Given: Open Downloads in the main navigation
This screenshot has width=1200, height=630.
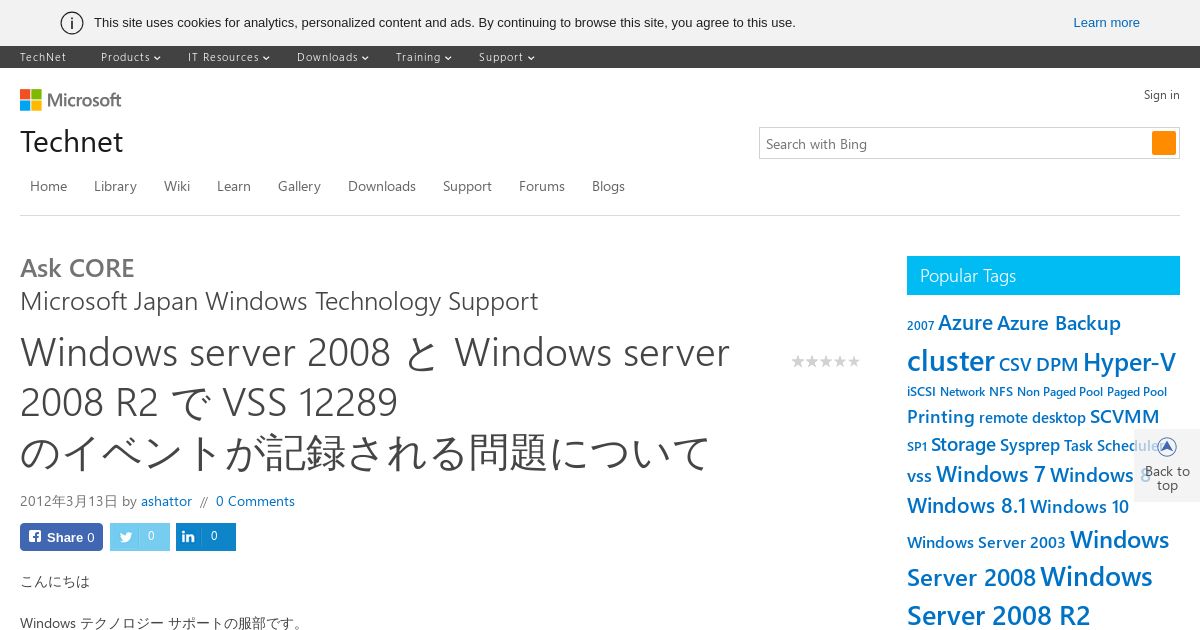Looking at the screenshot, I should 382,186.
